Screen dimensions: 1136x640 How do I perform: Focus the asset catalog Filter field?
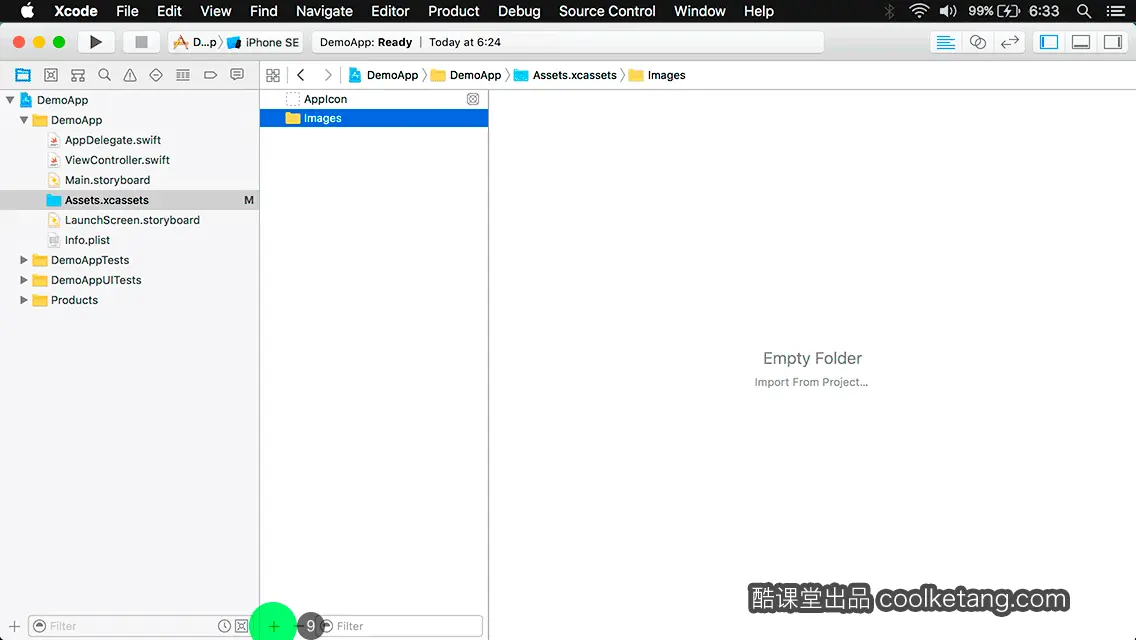click(x=401, y=626)
